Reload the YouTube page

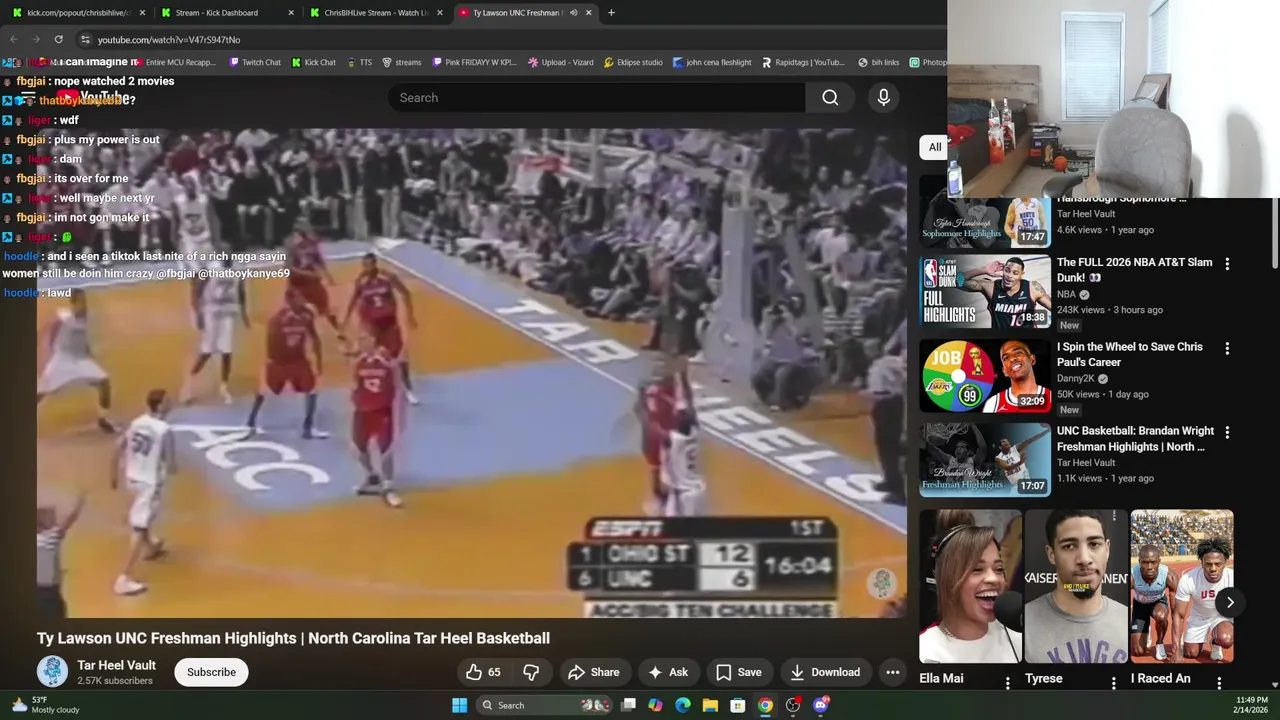58,39
